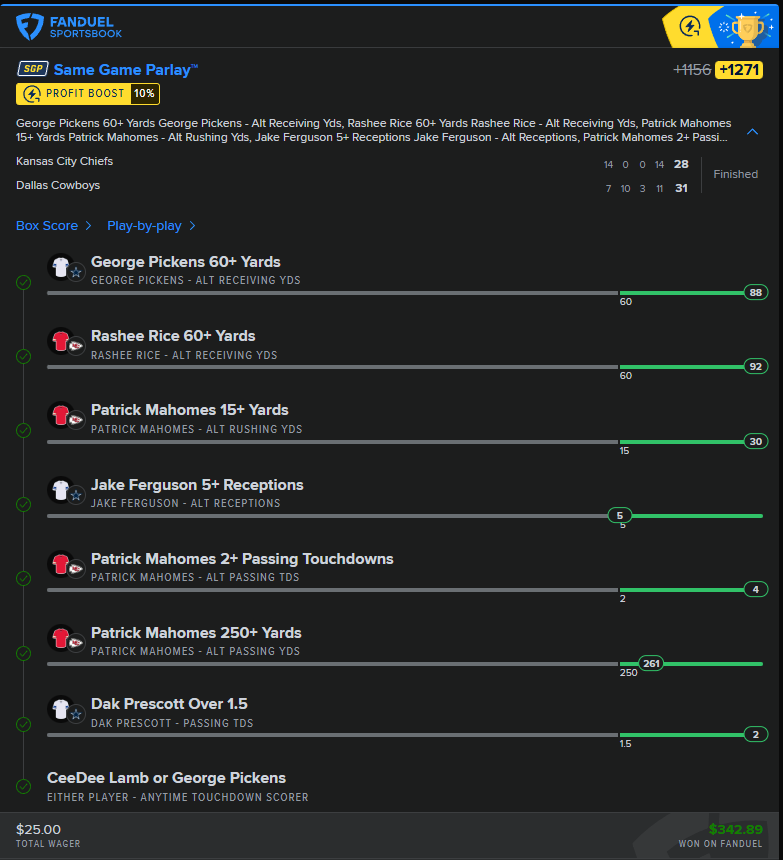Click George Pickens 60+ Yards jersey icon
Image resolution: width=783 pixels, height=860 pixels.
(x=61, y=267)
